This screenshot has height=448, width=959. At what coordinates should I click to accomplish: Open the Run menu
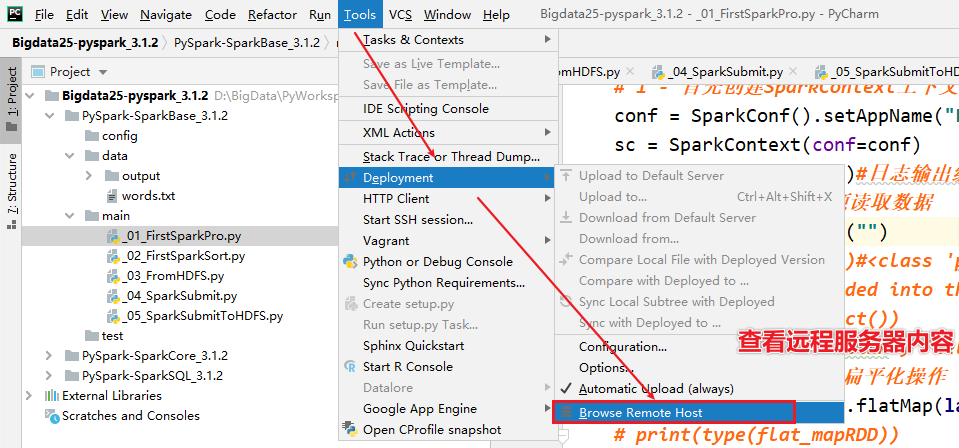(320, 15)
